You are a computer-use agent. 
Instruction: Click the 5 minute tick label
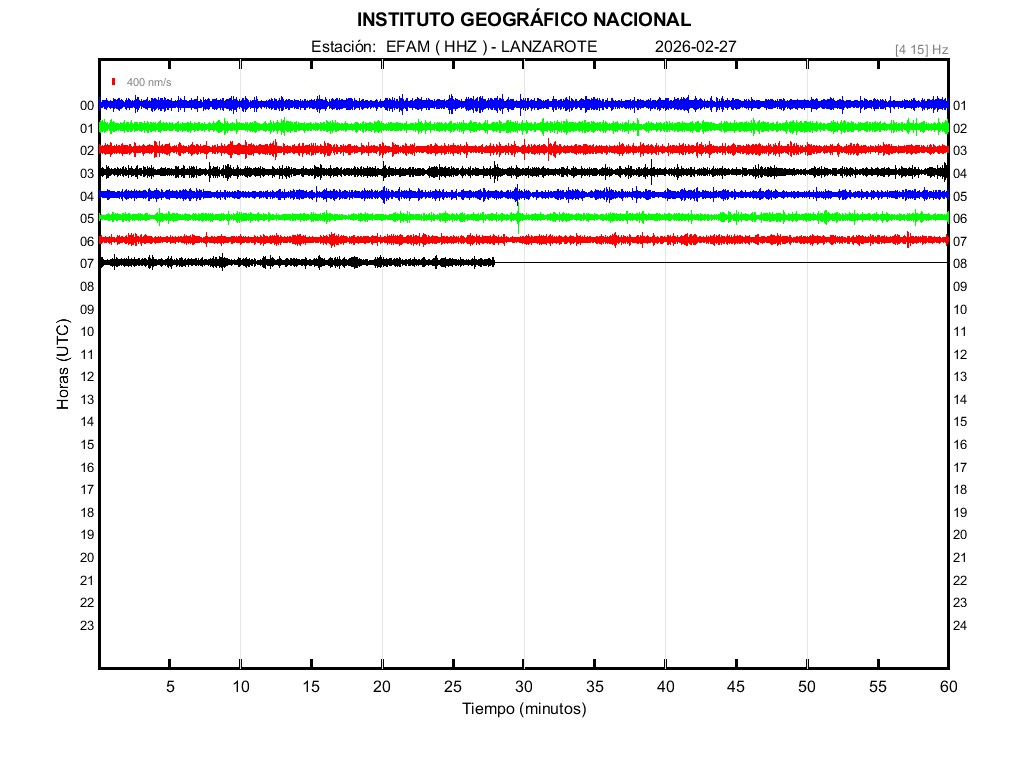pyautogui.click(x=170, y=687)
